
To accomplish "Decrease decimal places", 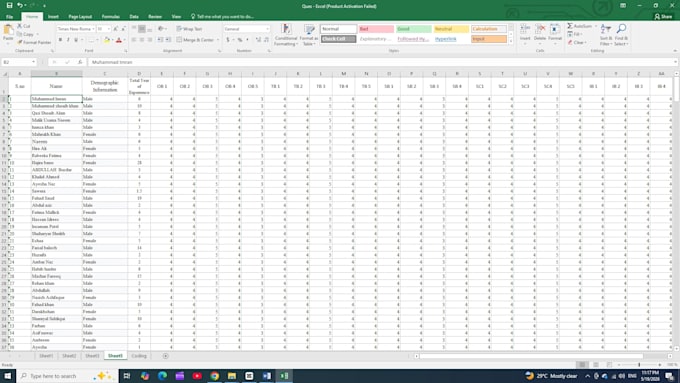I will pos(266,40).
